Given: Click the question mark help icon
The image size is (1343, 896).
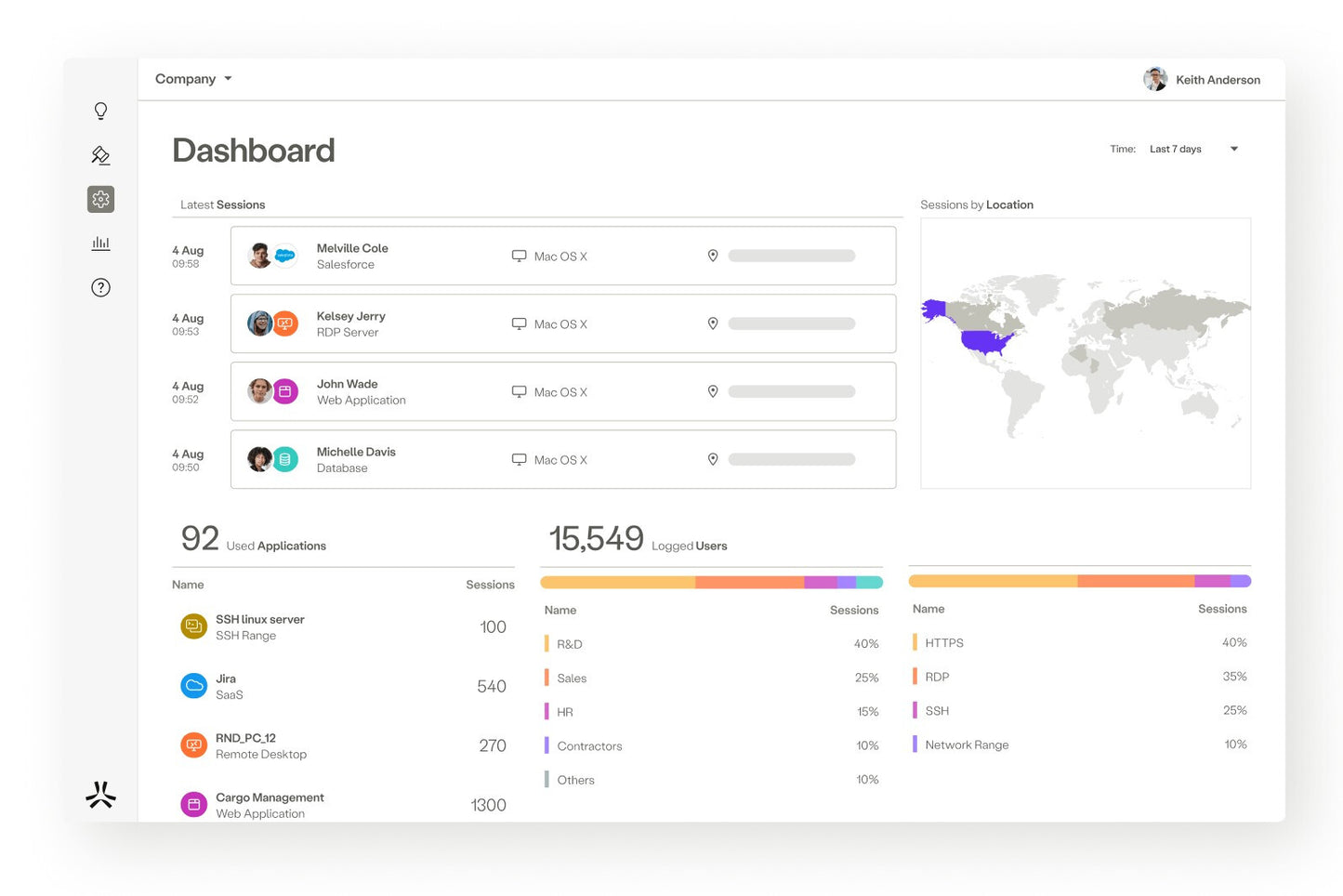Looking at the screenshot, I should tap(100, 287).
